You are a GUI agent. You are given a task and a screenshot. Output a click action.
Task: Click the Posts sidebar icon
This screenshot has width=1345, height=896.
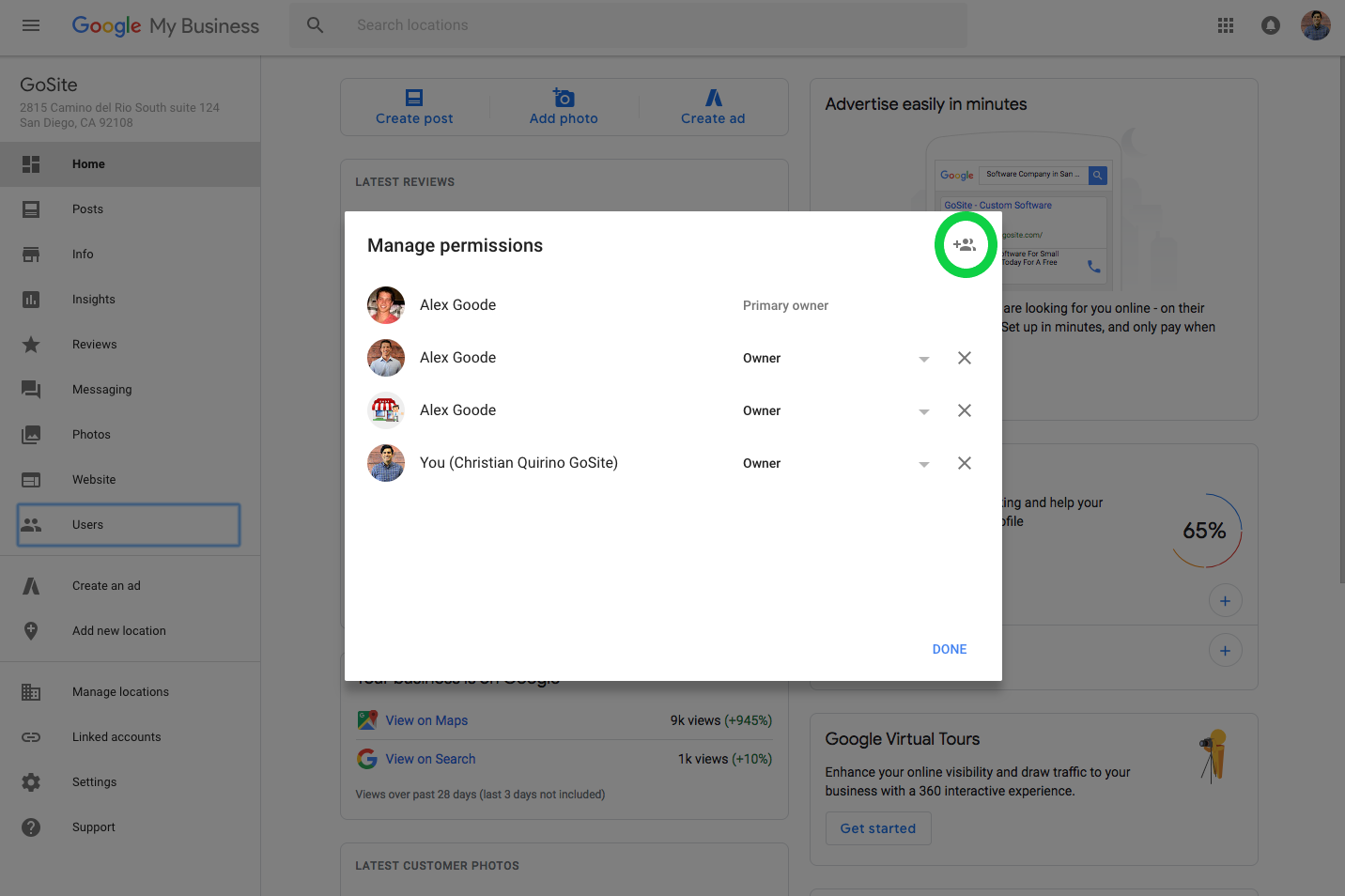pos(31,209)
